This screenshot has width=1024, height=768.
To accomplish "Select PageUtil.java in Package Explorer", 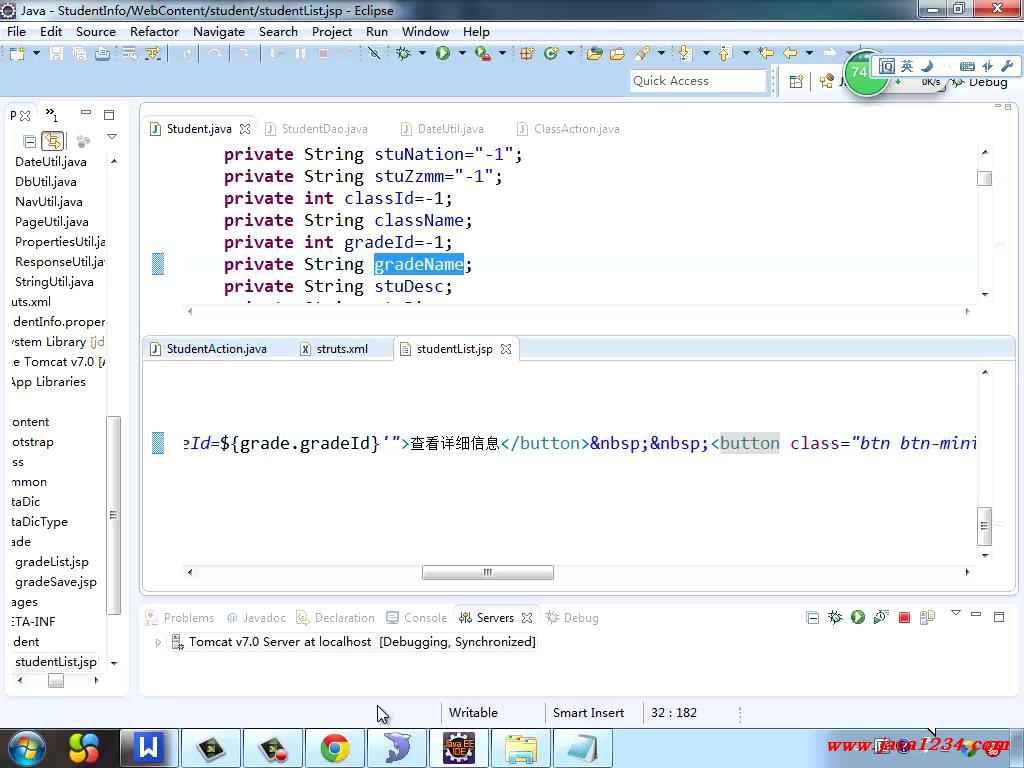I will click(x=52, y=222).
